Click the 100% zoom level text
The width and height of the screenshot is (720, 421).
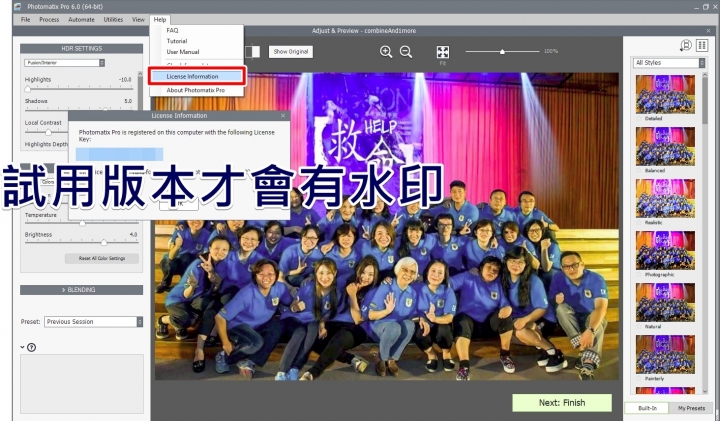click(551, 51)
